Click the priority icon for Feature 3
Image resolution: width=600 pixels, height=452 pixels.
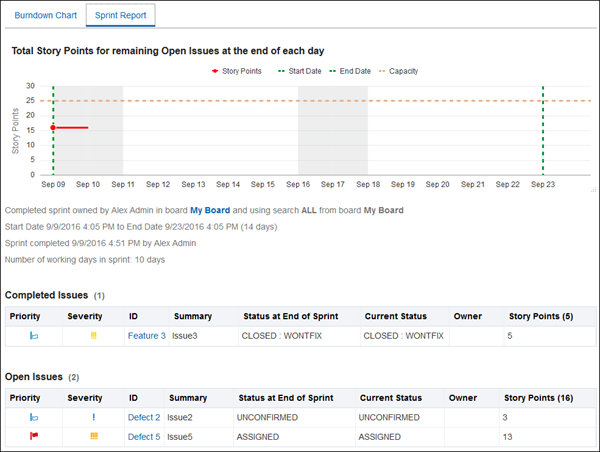34,336
